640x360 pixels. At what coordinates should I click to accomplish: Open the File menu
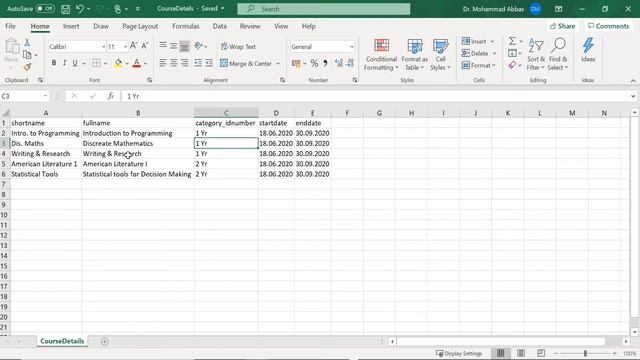[10, 26]
